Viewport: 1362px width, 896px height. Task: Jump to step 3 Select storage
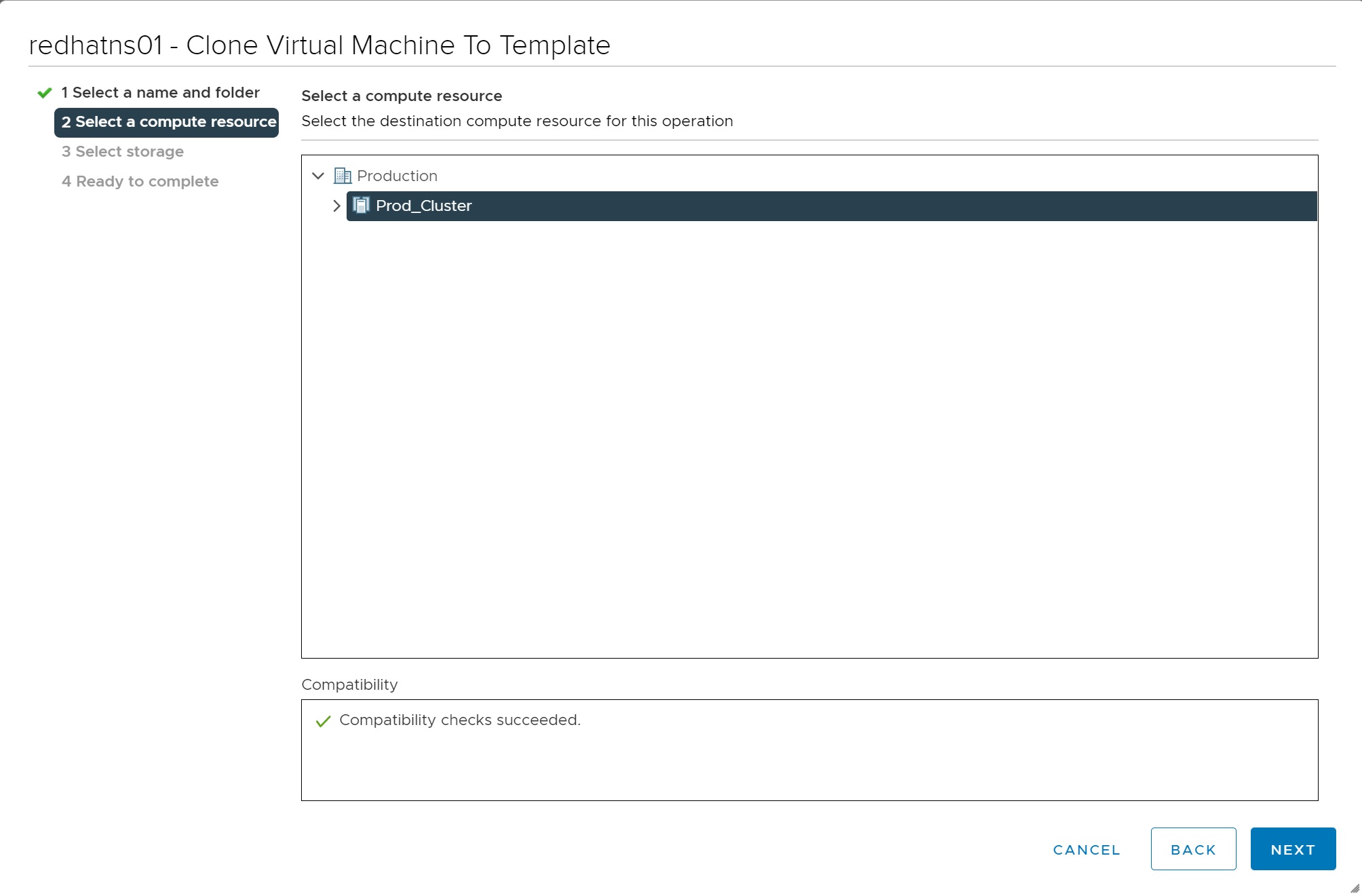pyautogui.click(x=123, y=152)
